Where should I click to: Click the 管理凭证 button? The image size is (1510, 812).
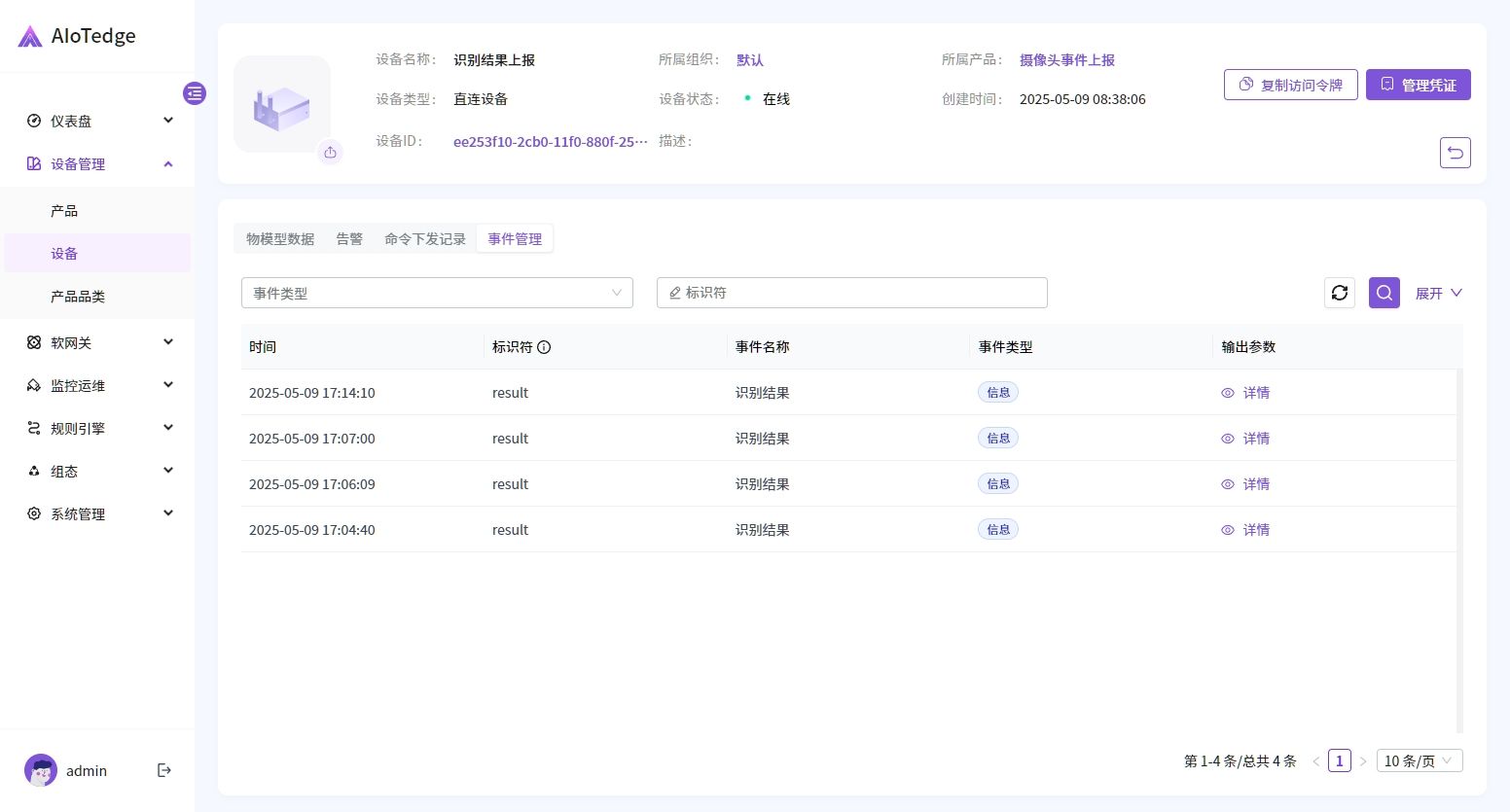point(1419,85)
